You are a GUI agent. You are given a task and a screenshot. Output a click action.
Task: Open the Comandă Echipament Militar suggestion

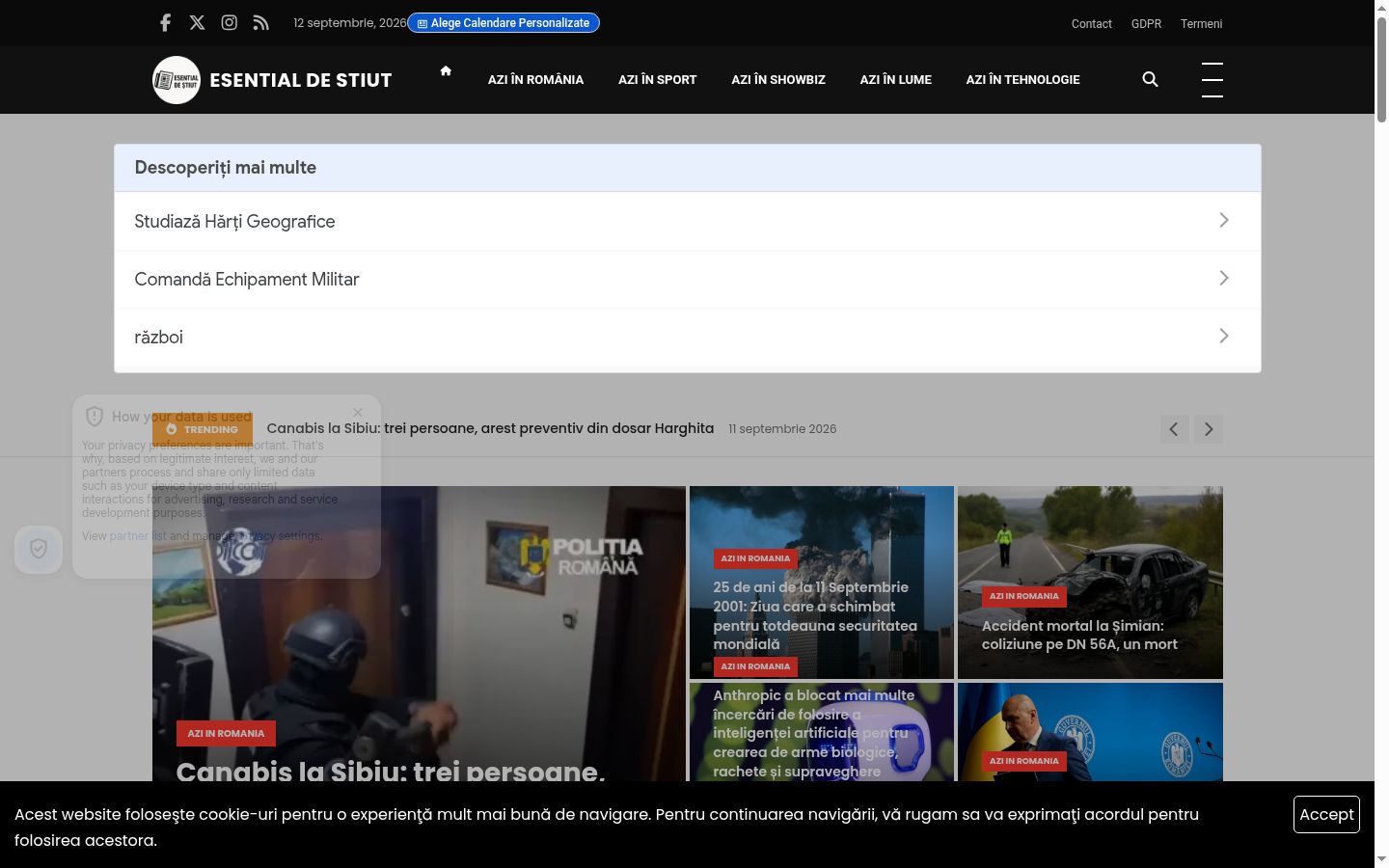[x=688, y=279]
